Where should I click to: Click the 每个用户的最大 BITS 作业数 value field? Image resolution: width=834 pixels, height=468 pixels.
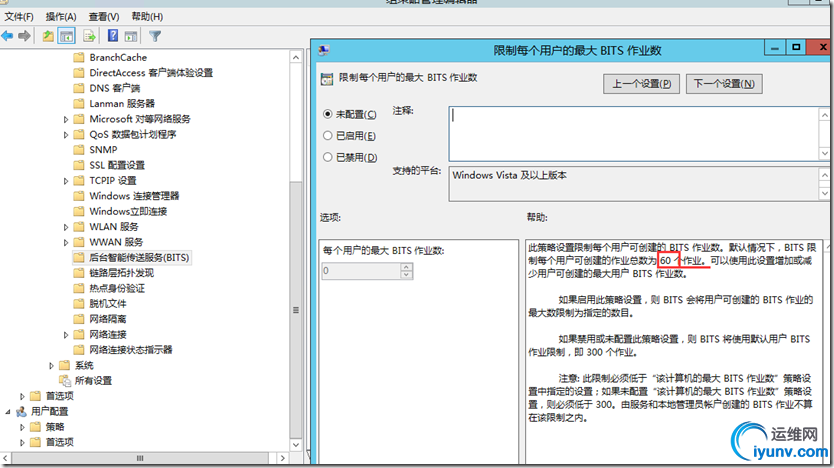pos(361,271)
